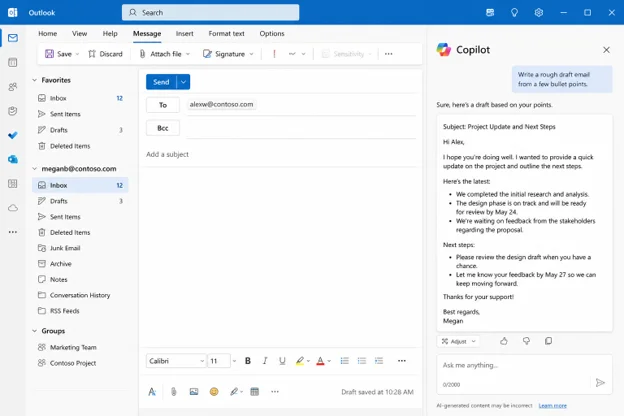Open the Mail view in the left rail
Screen dimensions: 624x416
(x=13, y=38)
